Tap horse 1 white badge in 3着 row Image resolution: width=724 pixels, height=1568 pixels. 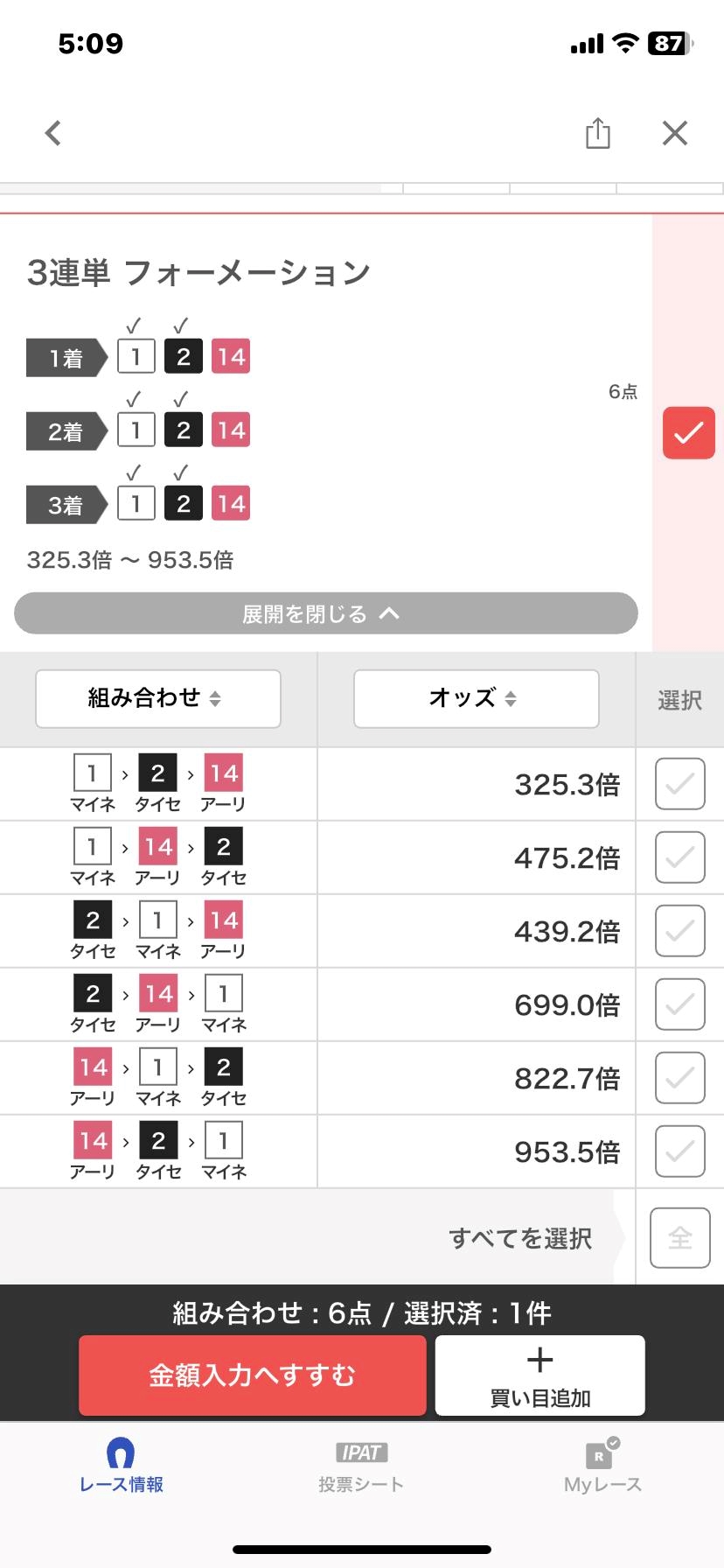coord(136,504)
